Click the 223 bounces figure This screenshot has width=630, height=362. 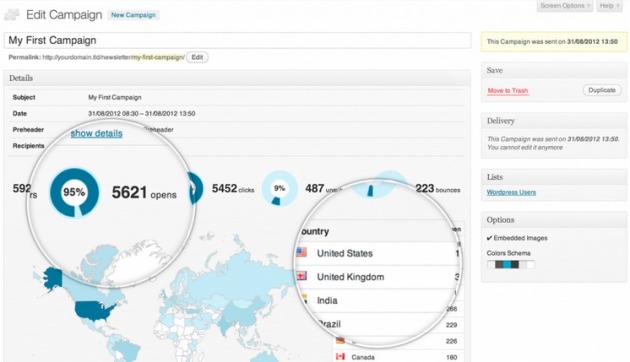438,188
